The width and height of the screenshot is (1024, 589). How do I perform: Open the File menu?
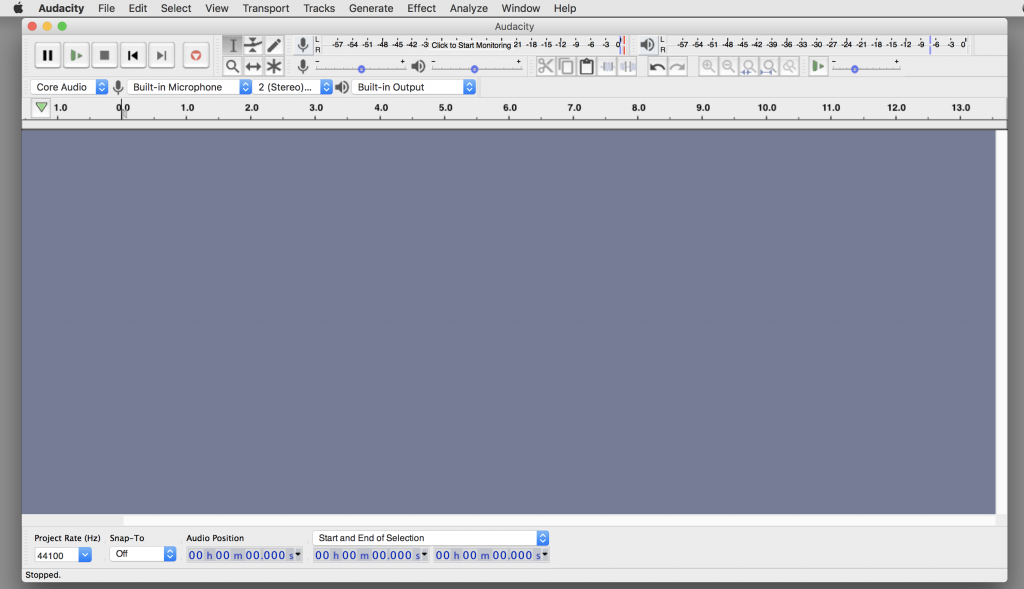tap(106, 8)
